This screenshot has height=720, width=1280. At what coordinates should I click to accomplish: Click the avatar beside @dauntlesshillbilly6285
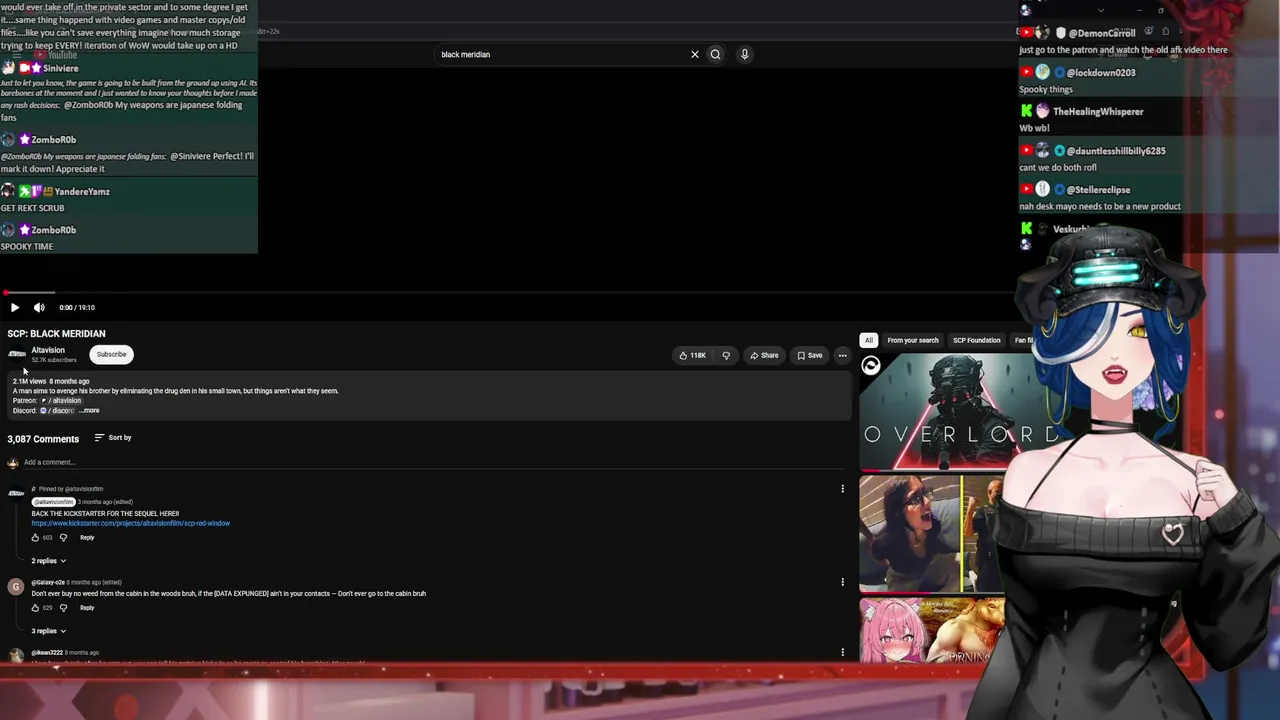[x=1043, y=151]
